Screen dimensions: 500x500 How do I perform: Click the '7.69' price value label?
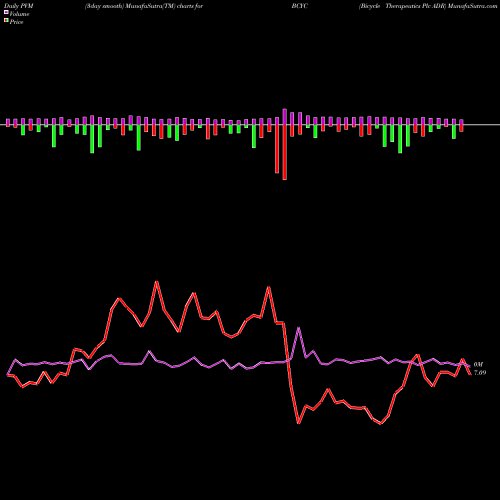(480, 373)
